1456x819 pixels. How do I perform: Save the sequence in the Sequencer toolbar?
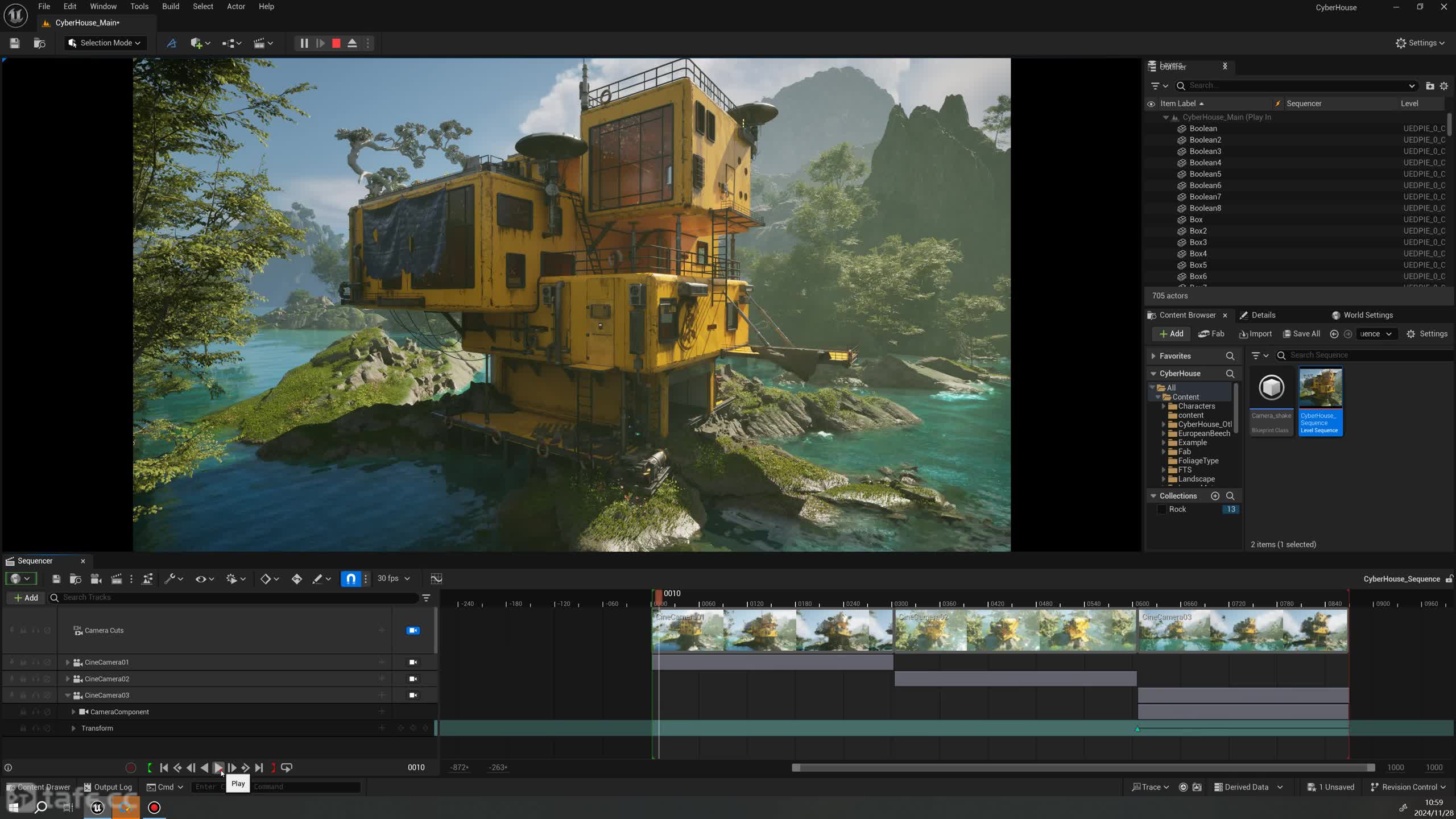pyautogui.click(x=56, y=579)
